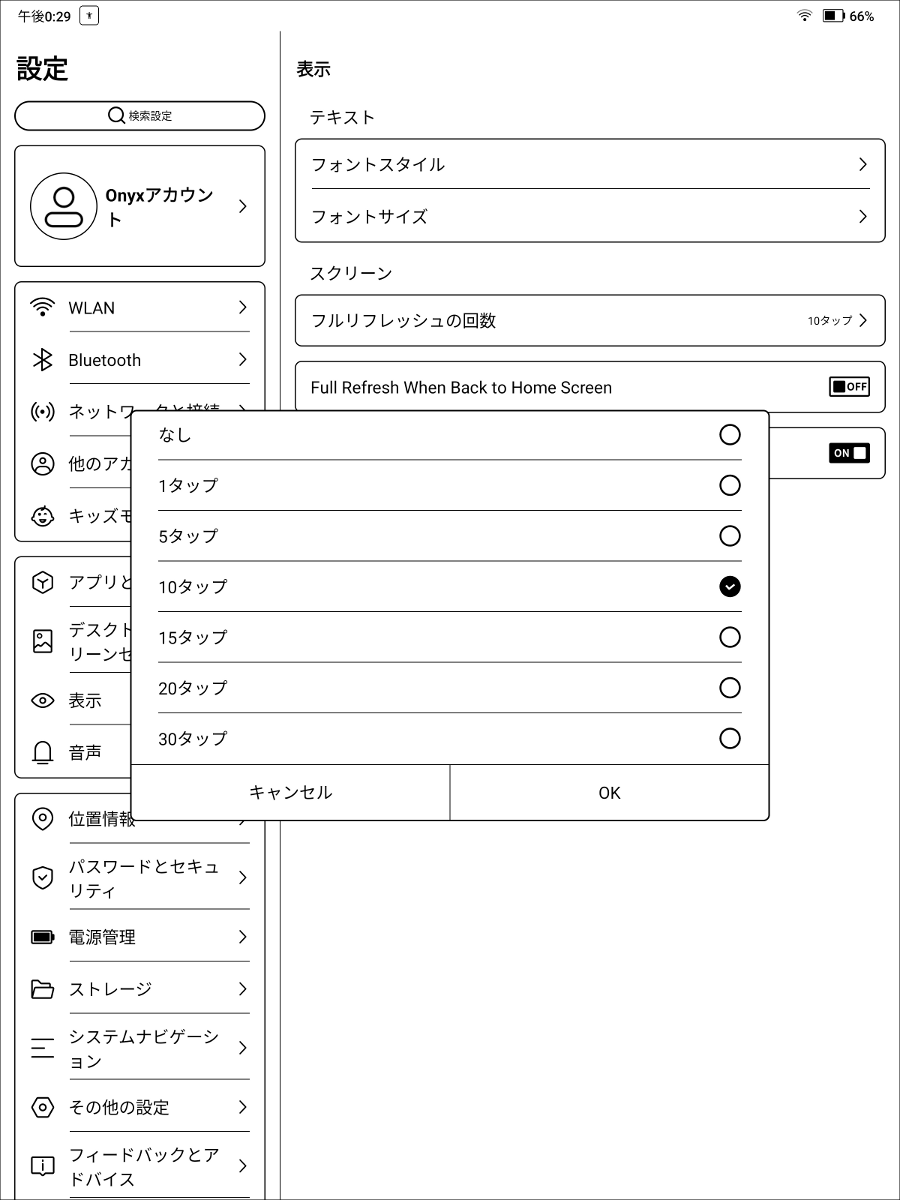The image size is (900, 1200).
Task: Click the フィードバックとアドバイス speech bubble icon
Action: click(x=42, y=1166)
